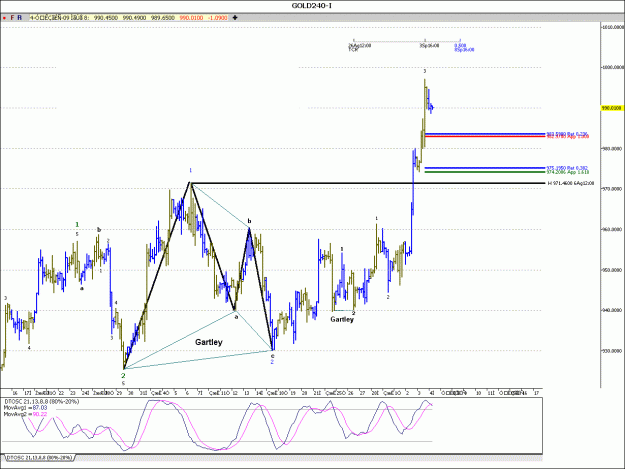Click the red 990.0100 last price value
Screen dimensions: 625x469
(x=191, y=18)
